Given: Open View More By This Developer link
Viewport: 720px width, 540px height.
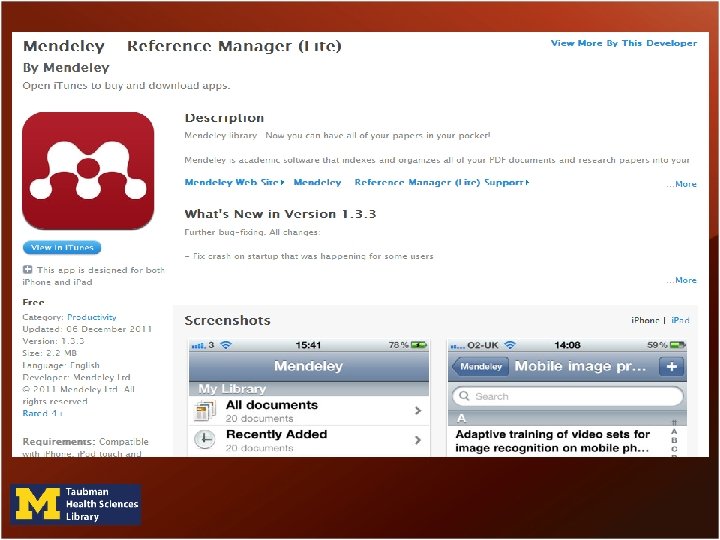Looking at the screenshot, I should click(624, 43).
